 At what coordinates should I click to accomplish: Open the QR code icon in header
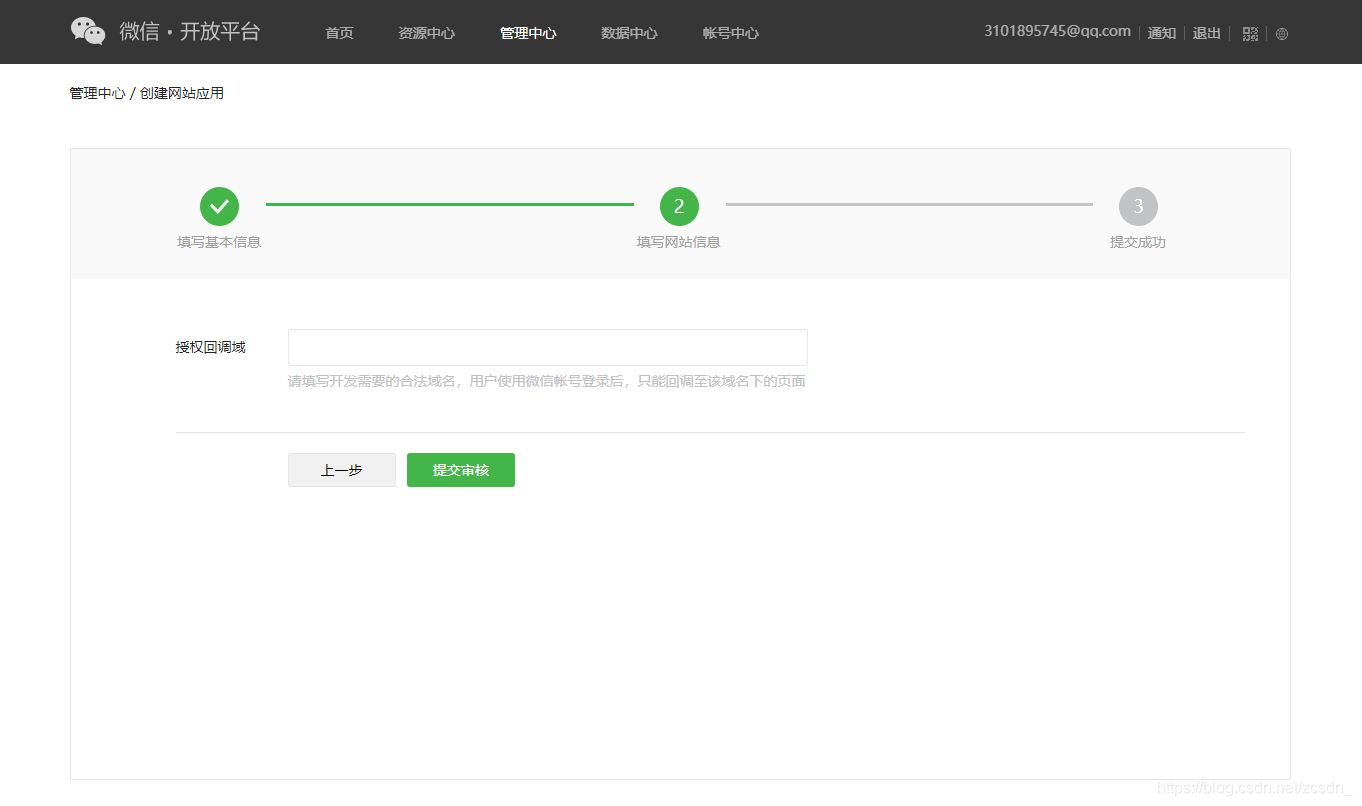tap(1250, 33)
